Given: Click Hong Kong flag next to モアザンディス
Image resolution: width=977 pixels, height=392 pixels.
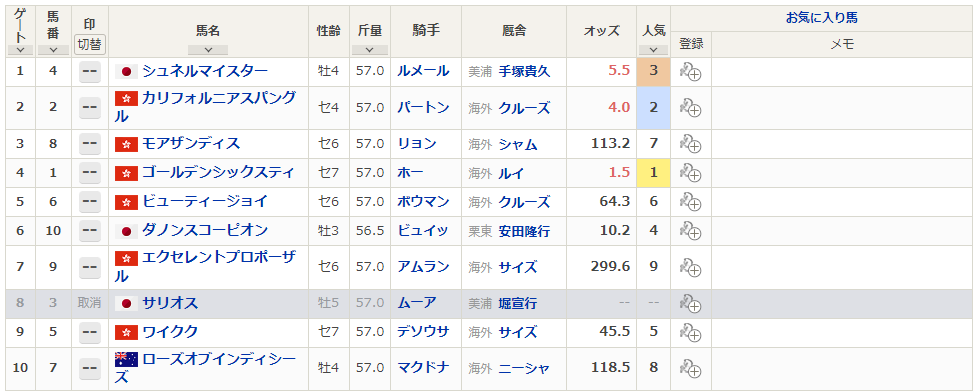Looking at the screenshot, I should click(x=126, y=145).
